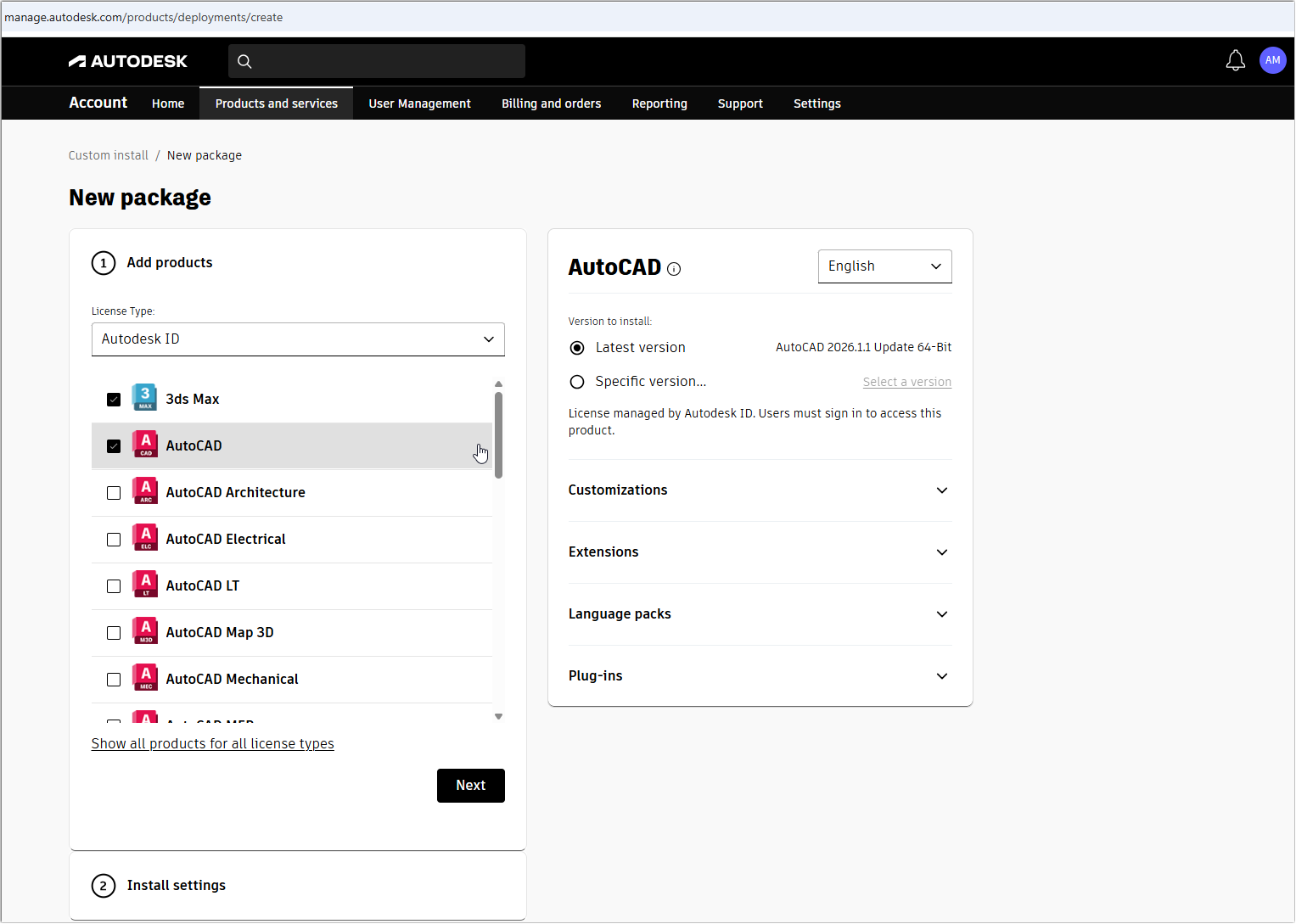Open the notifications bell
This screenshot has width=1296, height=924.
tap(1235, 60)
